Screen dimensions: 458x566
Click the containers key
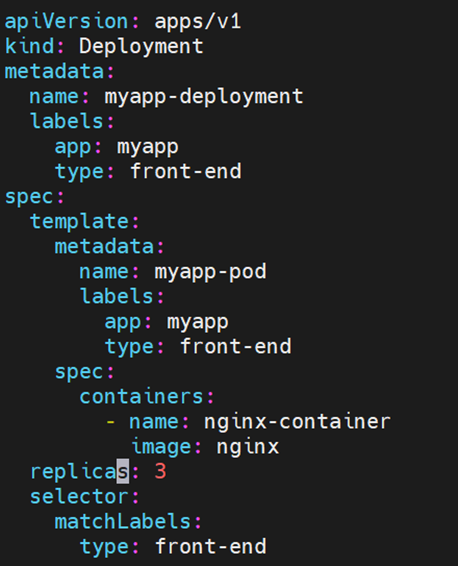click(141, 397)
